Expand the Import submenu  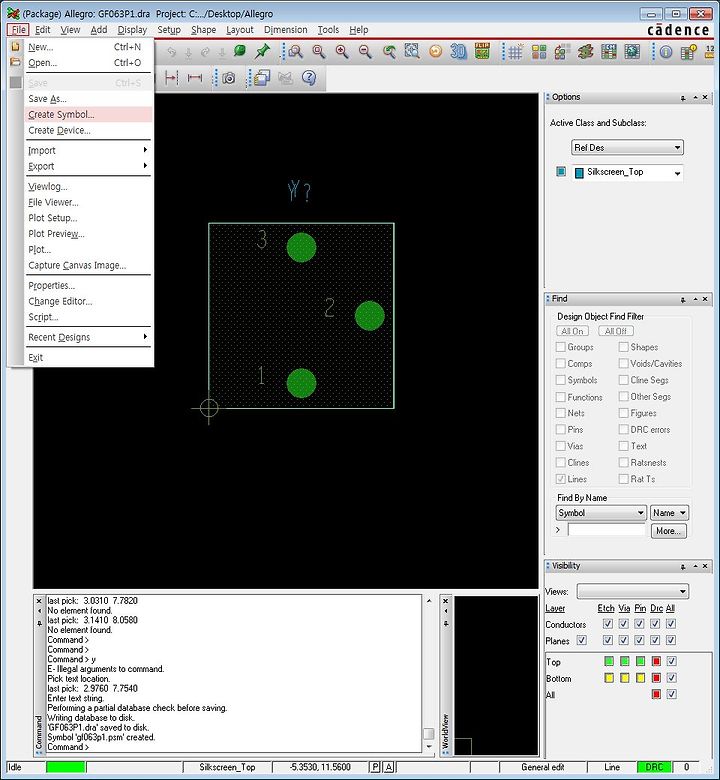(x=88, y=150)
